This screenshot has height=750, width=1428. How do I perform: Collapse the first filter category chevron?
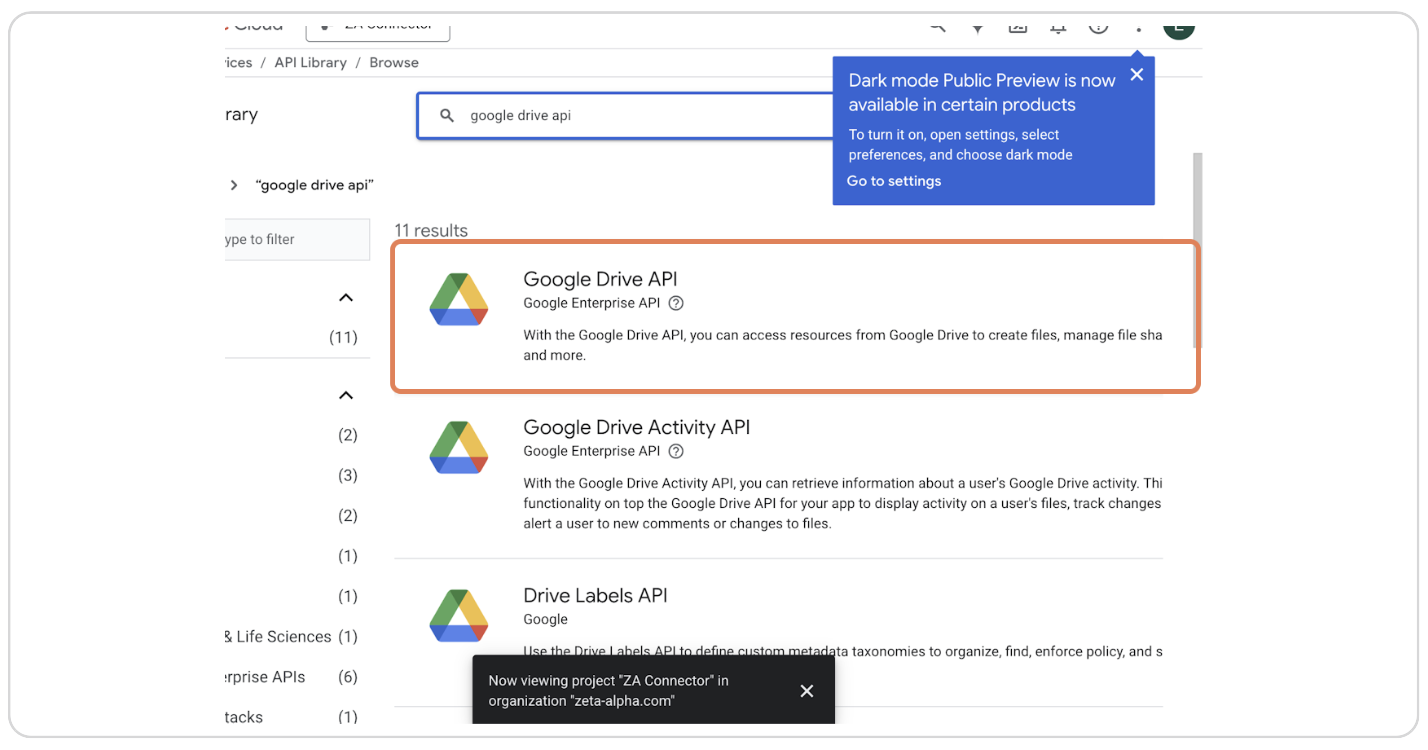345,297
